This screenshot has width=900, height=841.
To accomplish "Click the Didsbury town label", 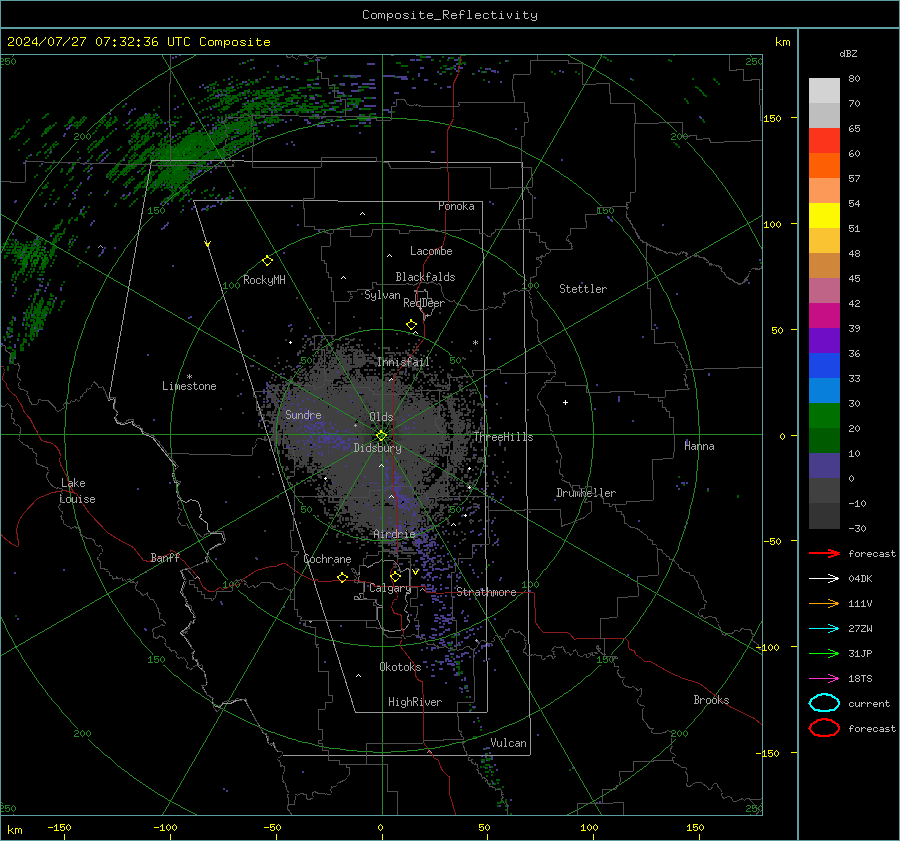I will tap(377, 448).
